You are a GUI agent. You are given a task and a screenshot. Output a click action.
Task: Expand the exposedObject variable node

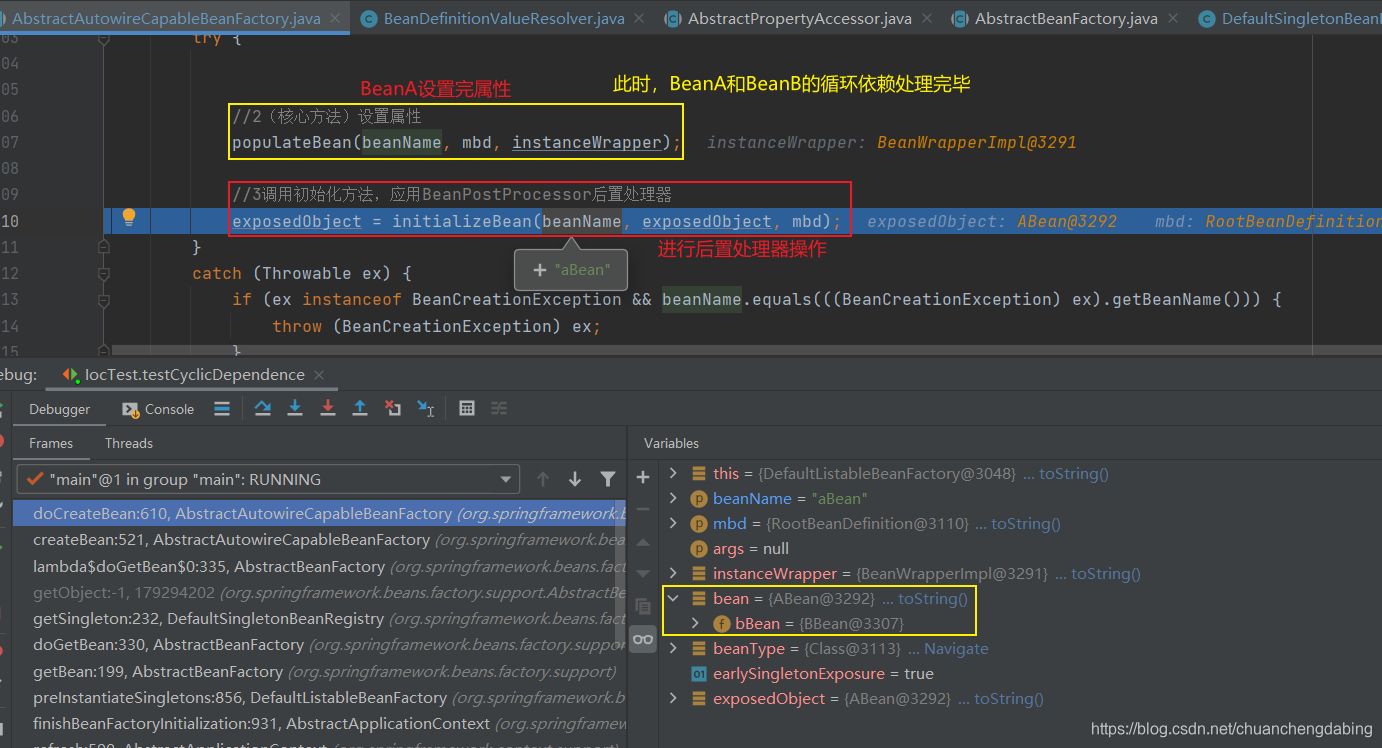coord(673,698)
